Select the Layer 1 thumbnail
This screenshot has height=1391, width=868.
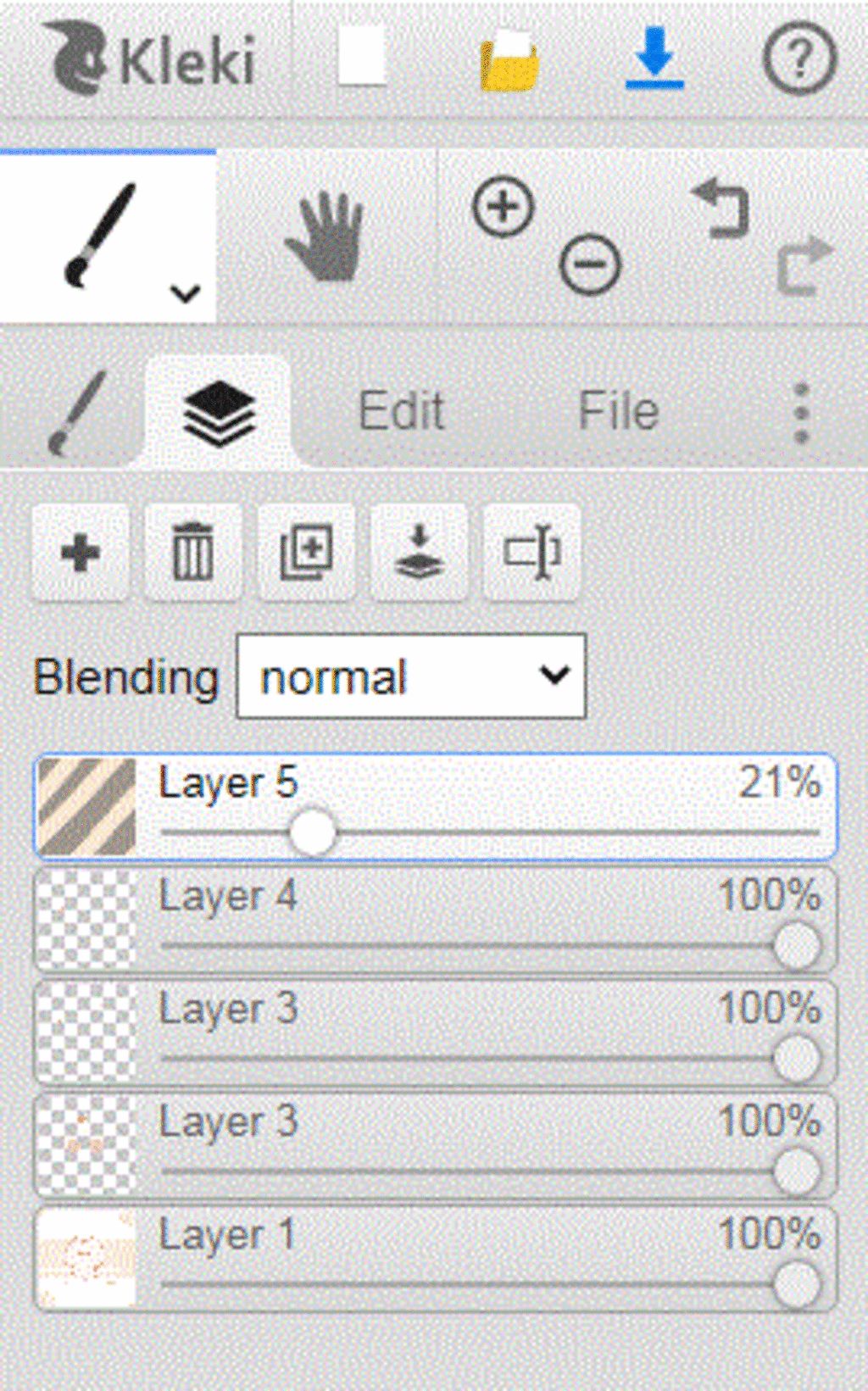coord(86,1259)
